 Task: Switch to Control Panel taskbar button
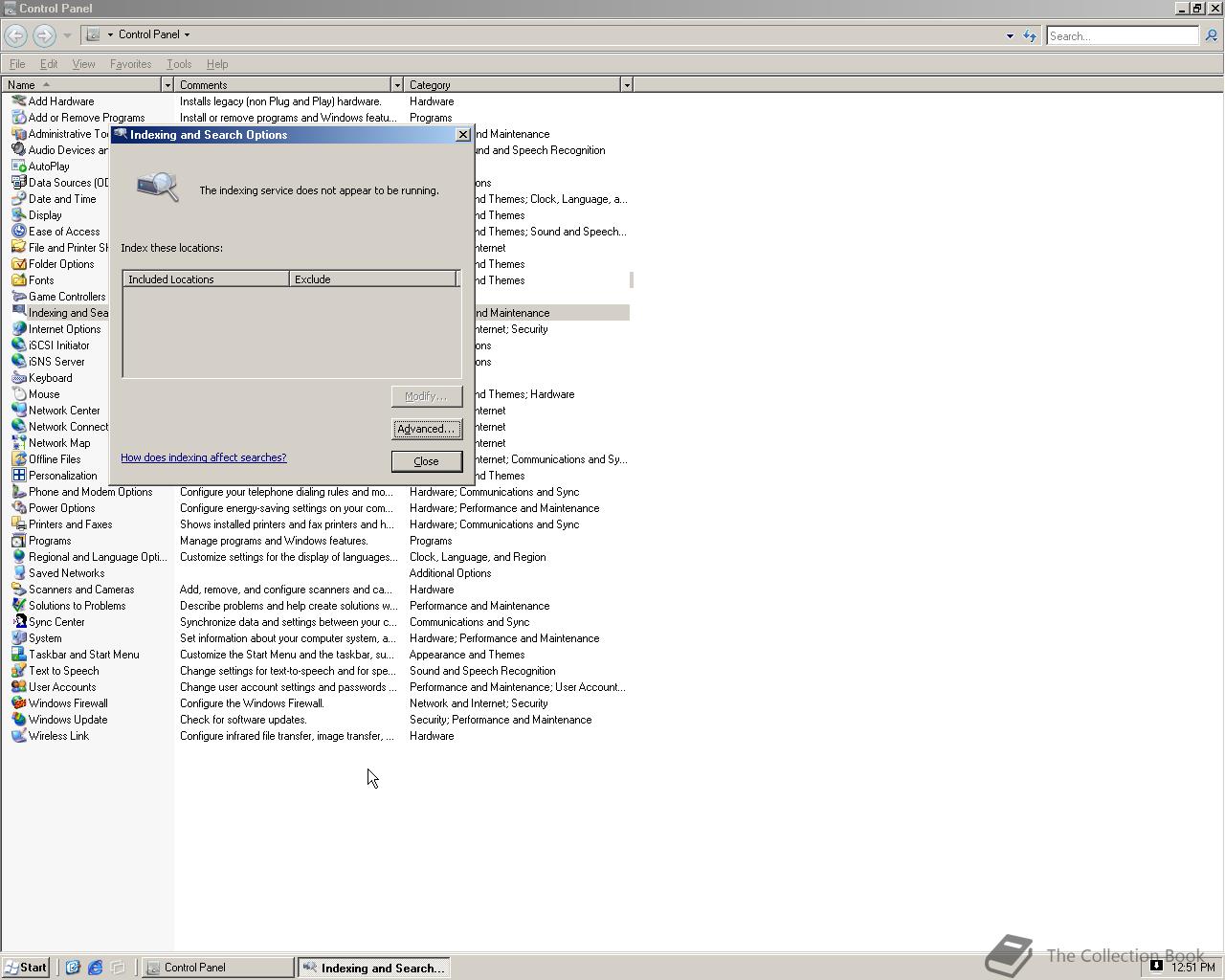click(218, 968)
